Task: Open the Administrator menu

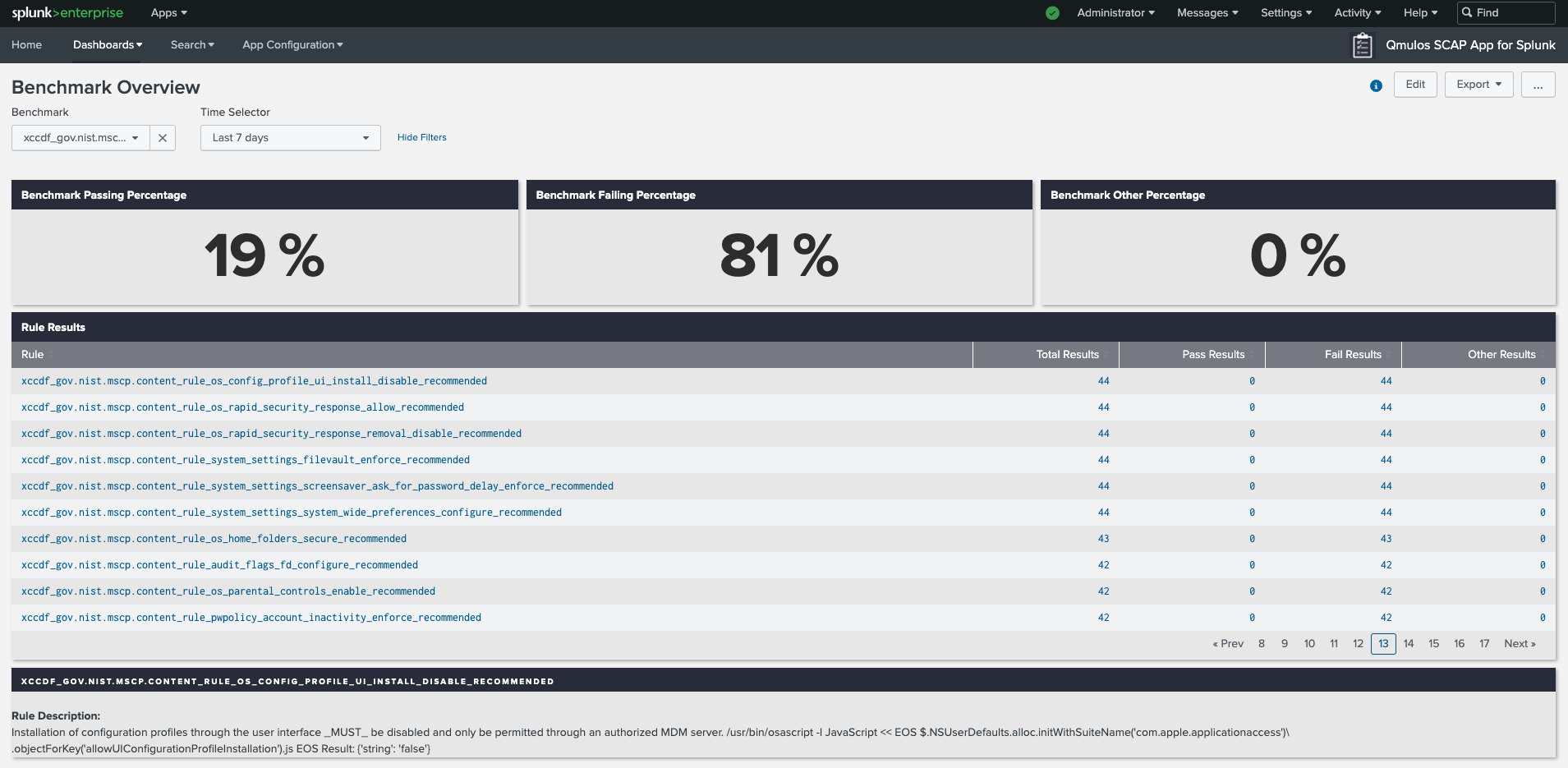Action: click(1115, 13)
